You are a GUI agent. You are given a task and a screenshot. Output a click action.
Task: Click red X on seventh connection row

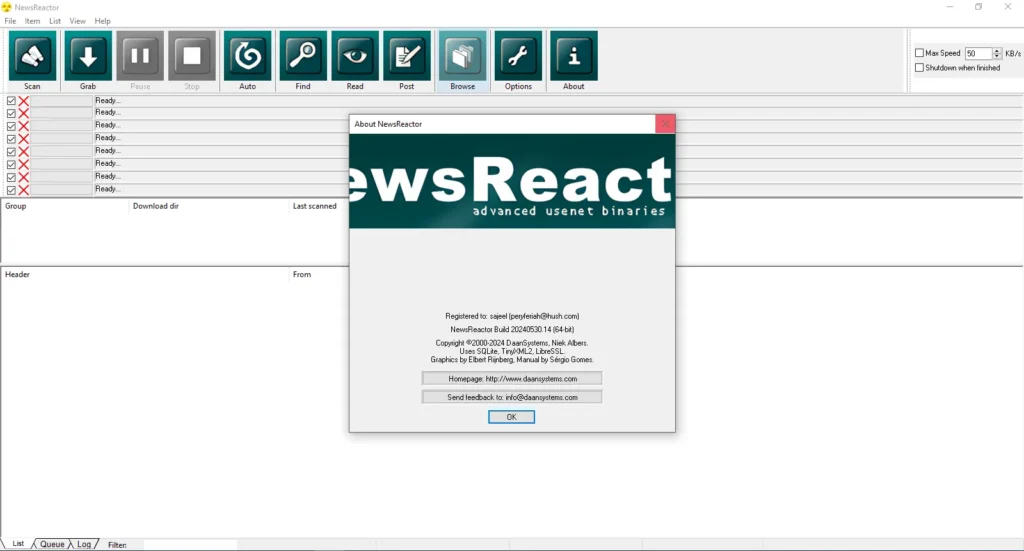tap(24, 177)
